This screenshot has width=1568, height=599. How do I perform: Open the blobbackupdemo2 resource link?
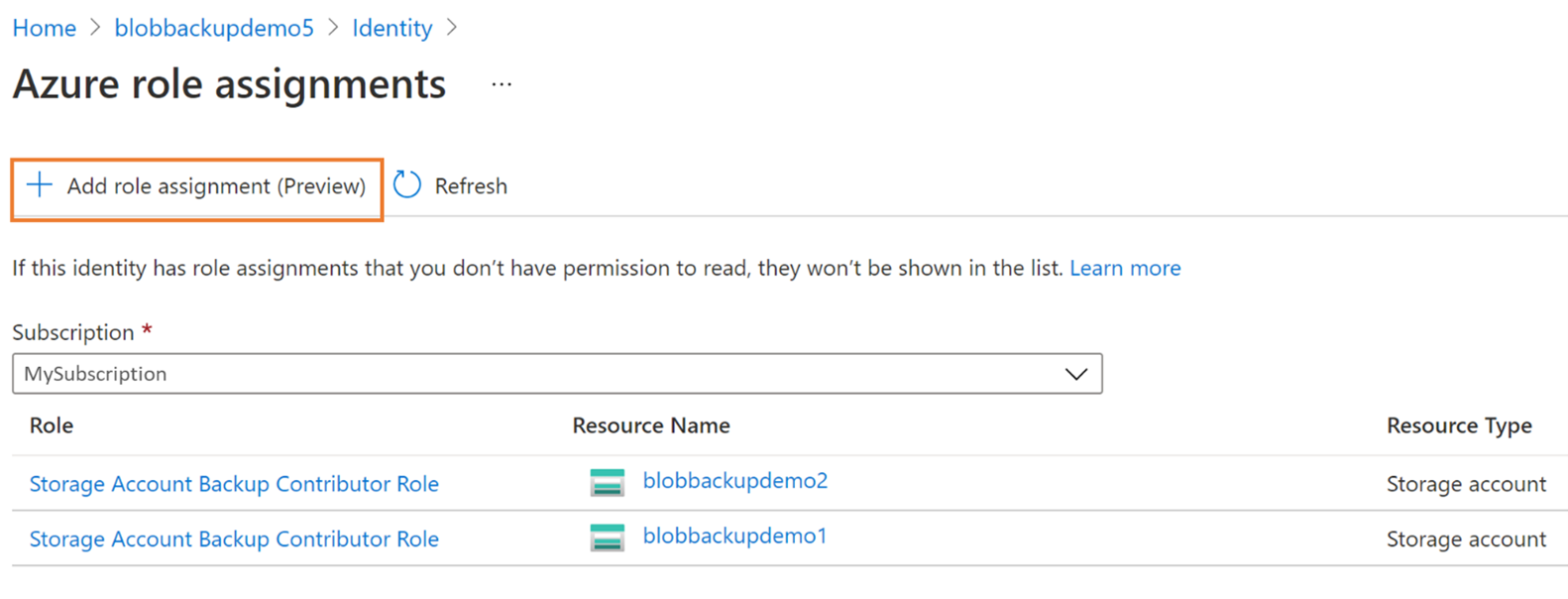734,483
